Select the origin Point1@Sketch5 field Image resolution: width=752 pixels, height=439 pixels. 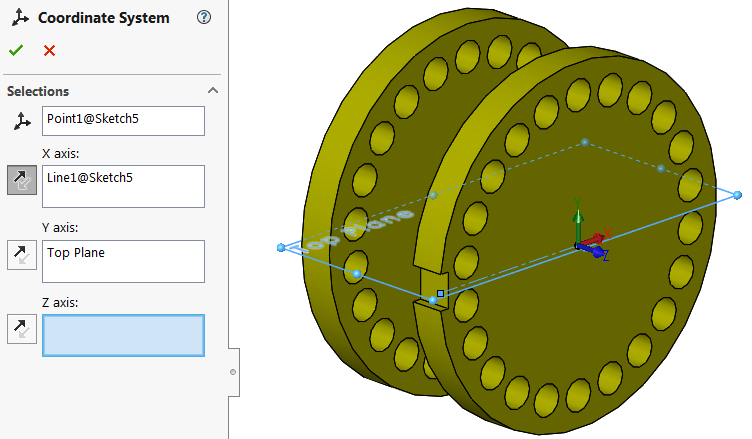point(123,121)
